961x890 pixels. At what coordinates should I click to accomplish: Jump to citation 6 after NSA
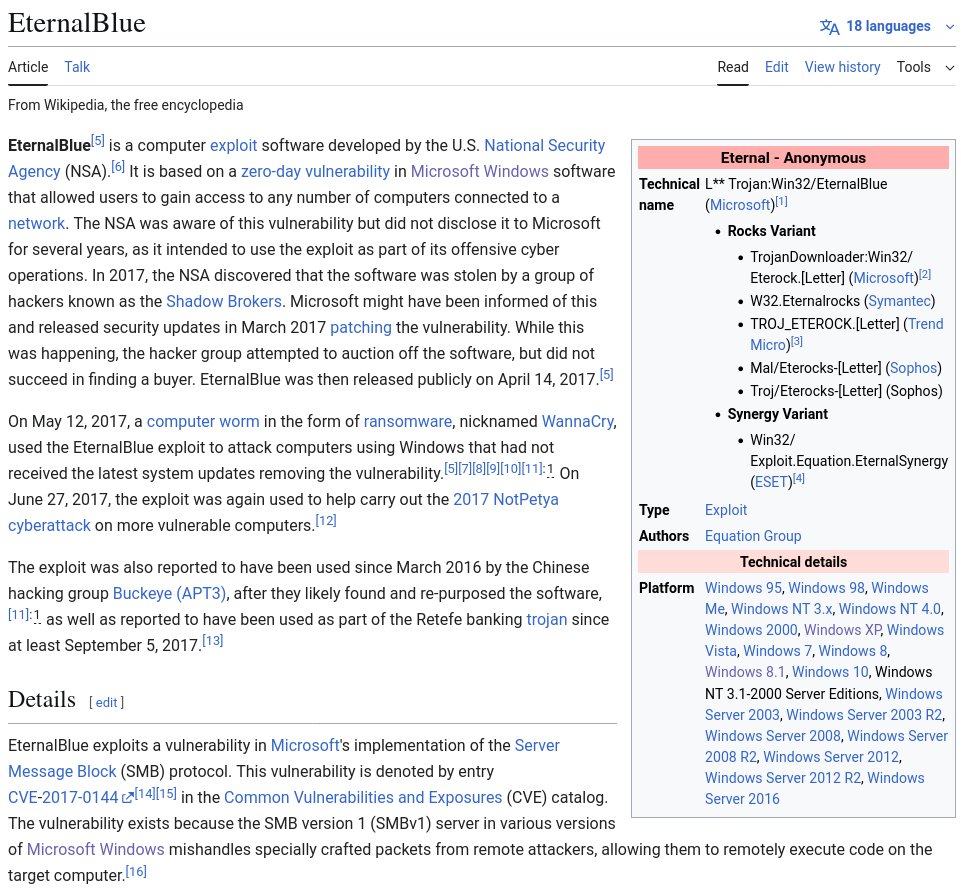118,166
